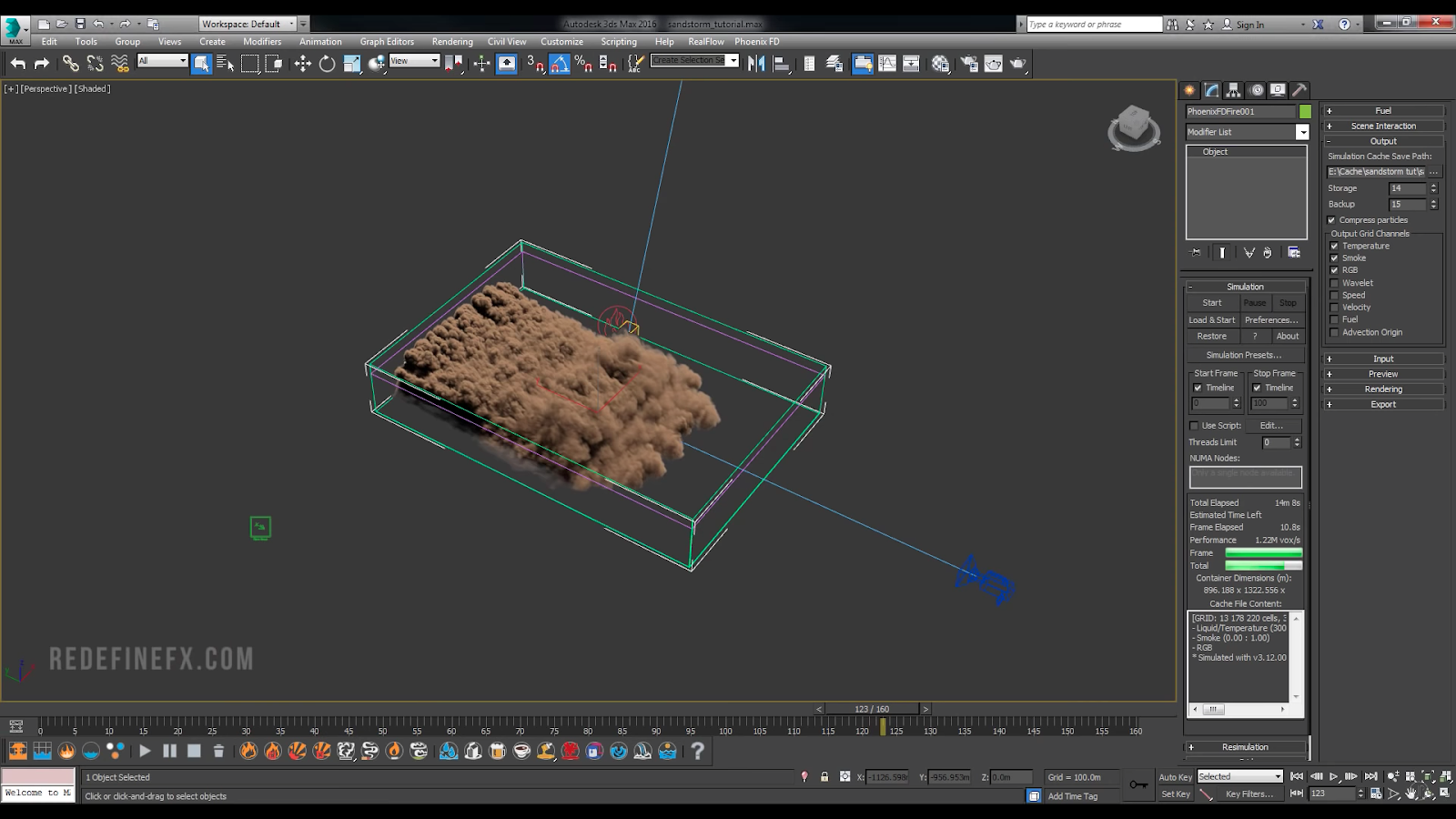
Task: Open the Utilities hammer panel tab
Action: pos(1299,90)
